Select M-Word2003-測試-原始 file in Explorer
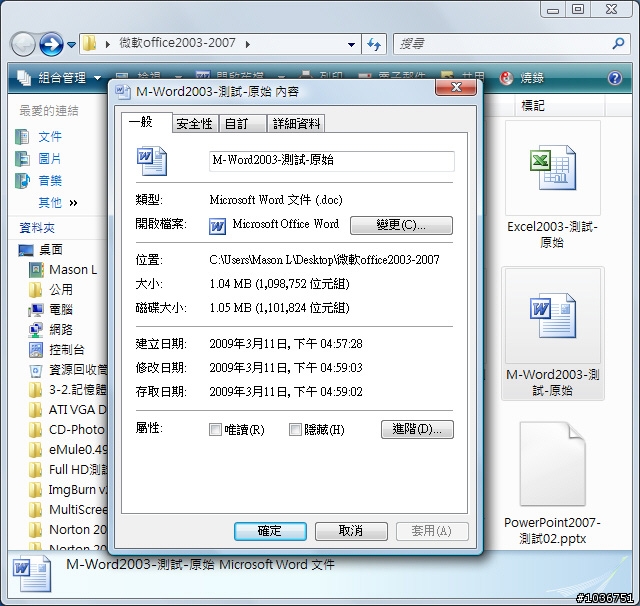The height and width of the screenshot is (606, 640). (553, 333)
